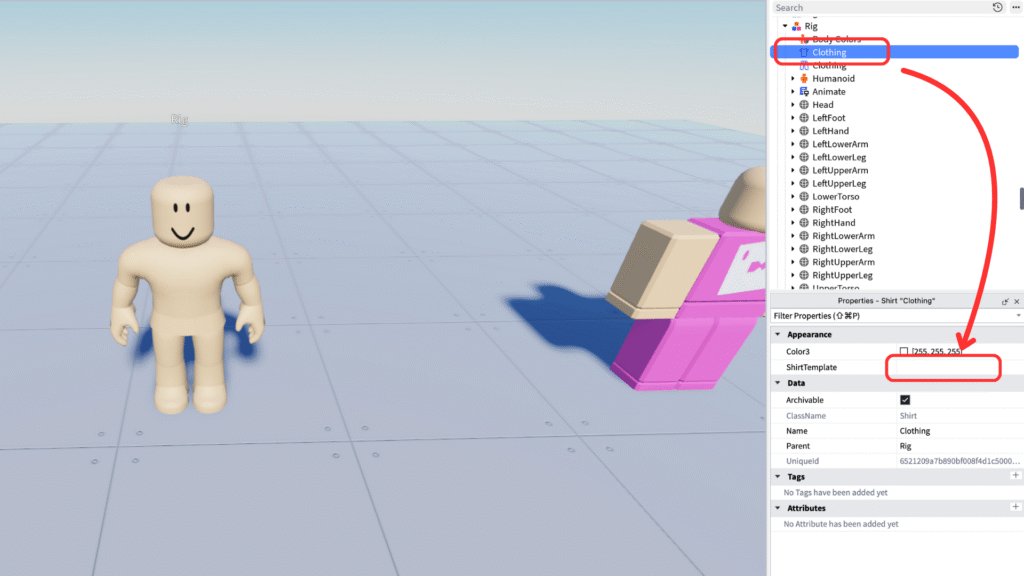Toggle the Archivable checkbox

pos(905,400)
